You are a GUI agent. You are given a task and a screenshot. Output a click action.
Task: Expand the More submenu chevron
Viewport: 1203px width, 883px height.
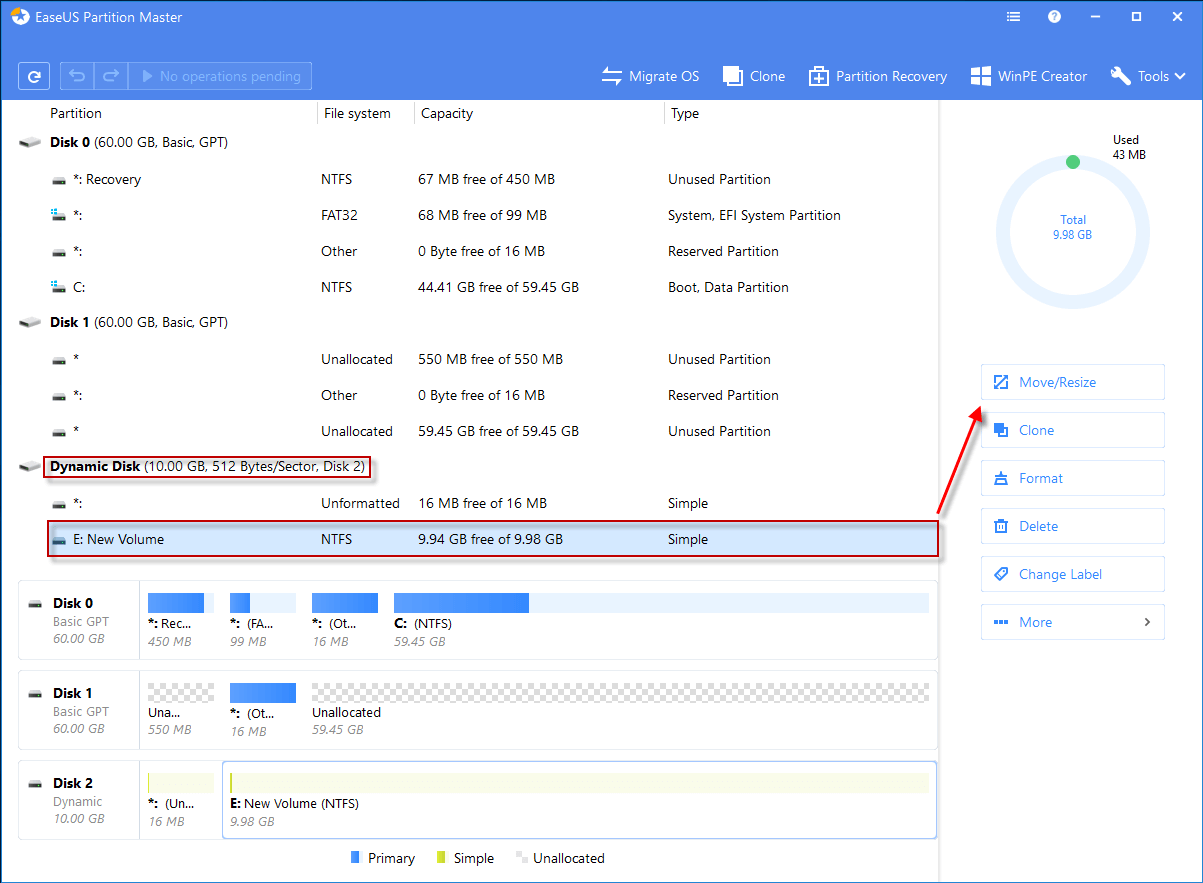(1147, 622)
